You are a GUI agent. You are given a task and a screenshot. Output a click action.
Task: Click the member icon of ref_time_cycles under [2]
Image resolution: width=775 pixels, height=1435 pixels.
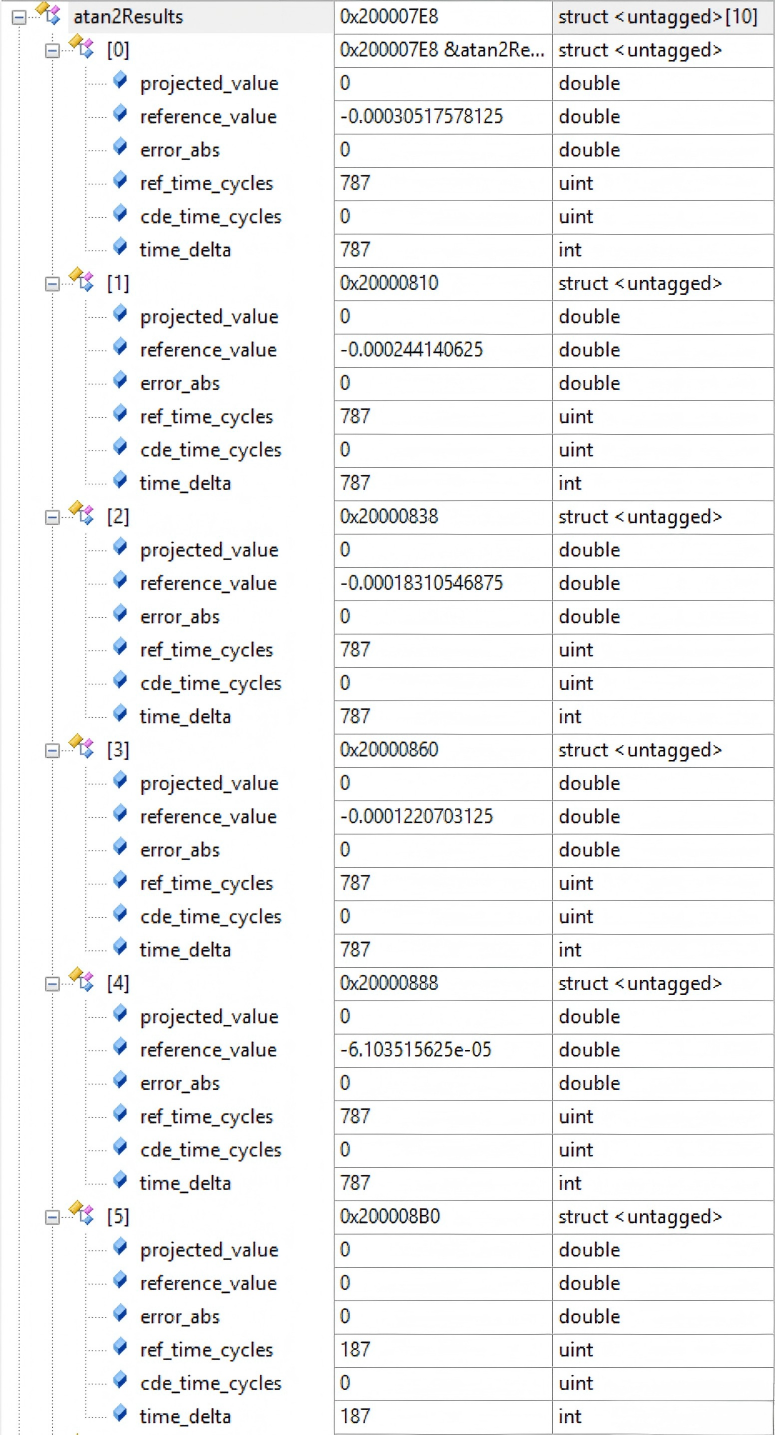(x=120, y=649)
